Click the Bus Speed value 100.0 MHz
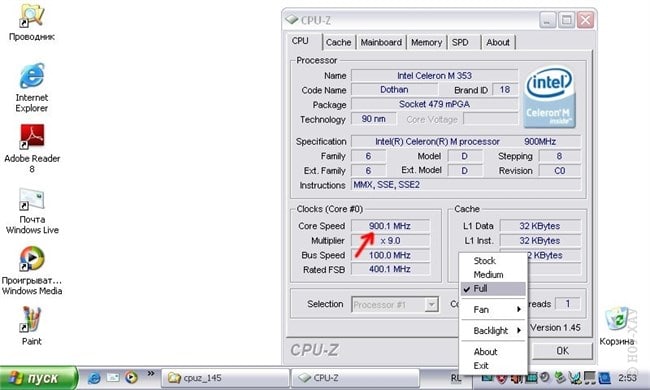This screenshot has width=650, height=390. click(390, 255)
